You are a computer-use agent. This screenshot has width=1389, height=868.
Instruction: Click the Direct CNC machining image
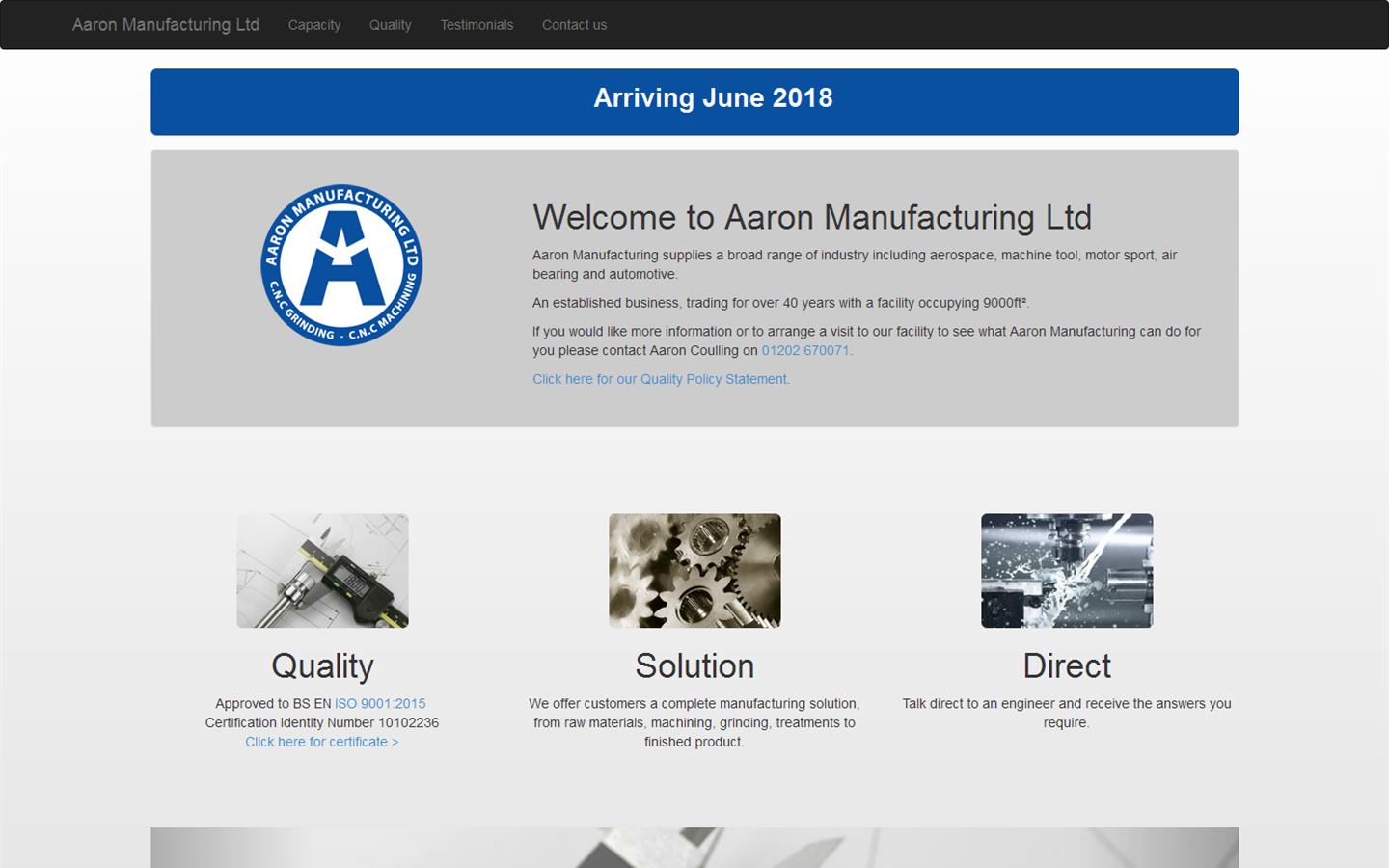(1066, 570)
